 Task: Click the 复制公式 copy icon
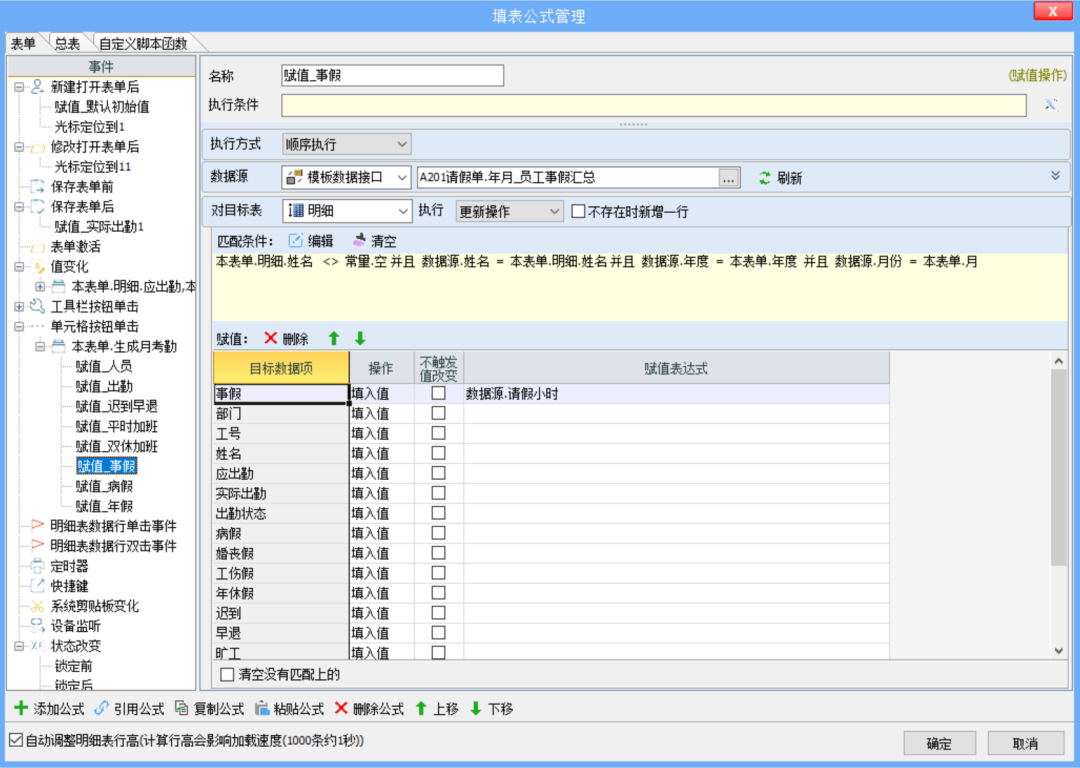click(181, 708)
